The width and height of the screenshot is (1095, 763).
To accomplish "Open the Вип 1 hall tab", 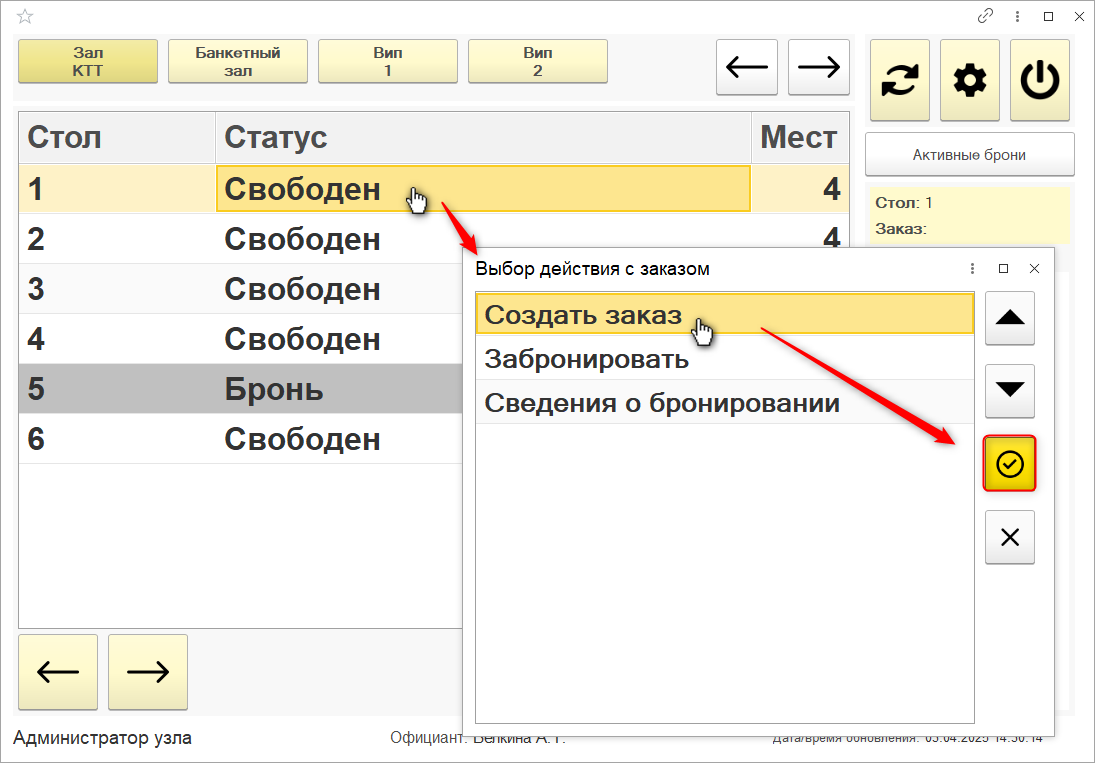I will tap(388, 62).
